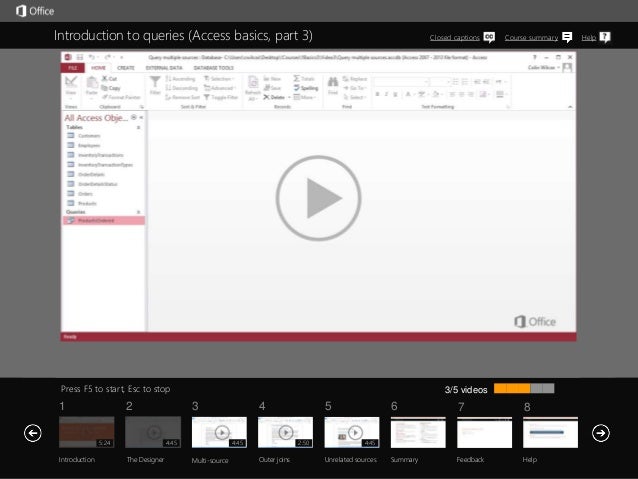Image resolution: width=638 pixels, height=479 pixels.
Task: Switch to the CREATE ribbon tab
Action: [126, 68]
